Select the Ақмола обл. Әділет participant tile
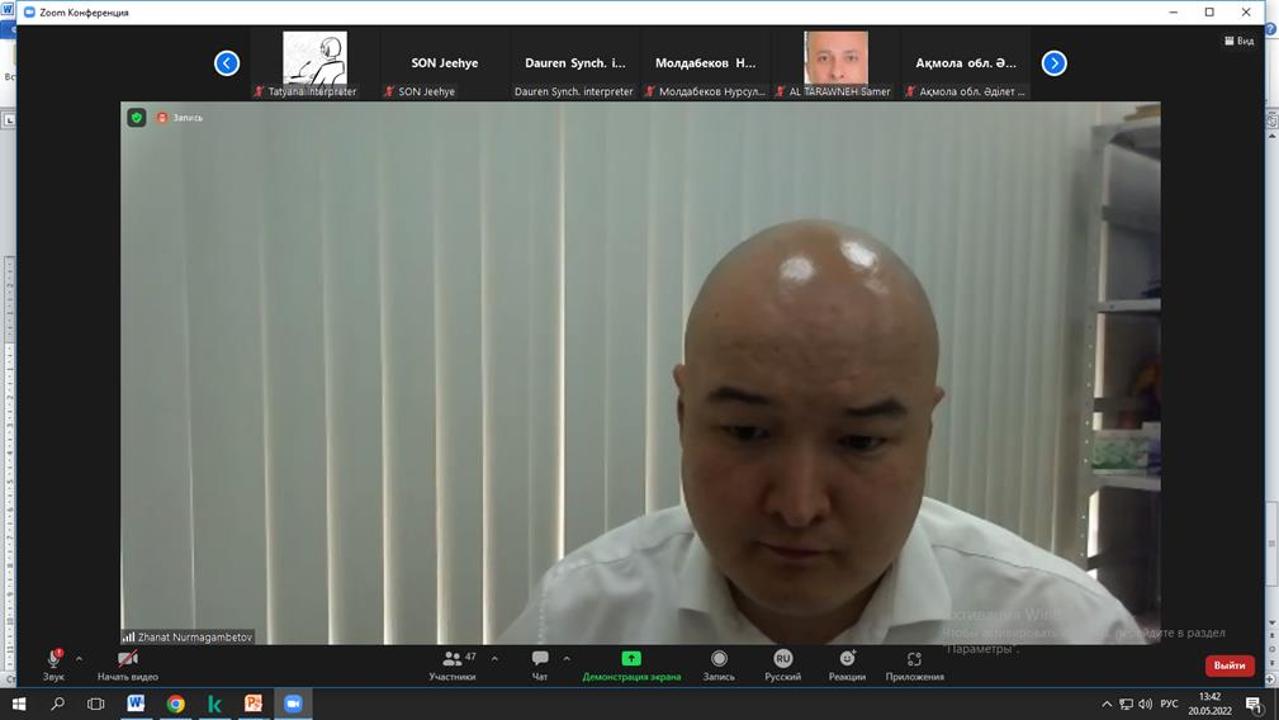 (x=966, y=64)
